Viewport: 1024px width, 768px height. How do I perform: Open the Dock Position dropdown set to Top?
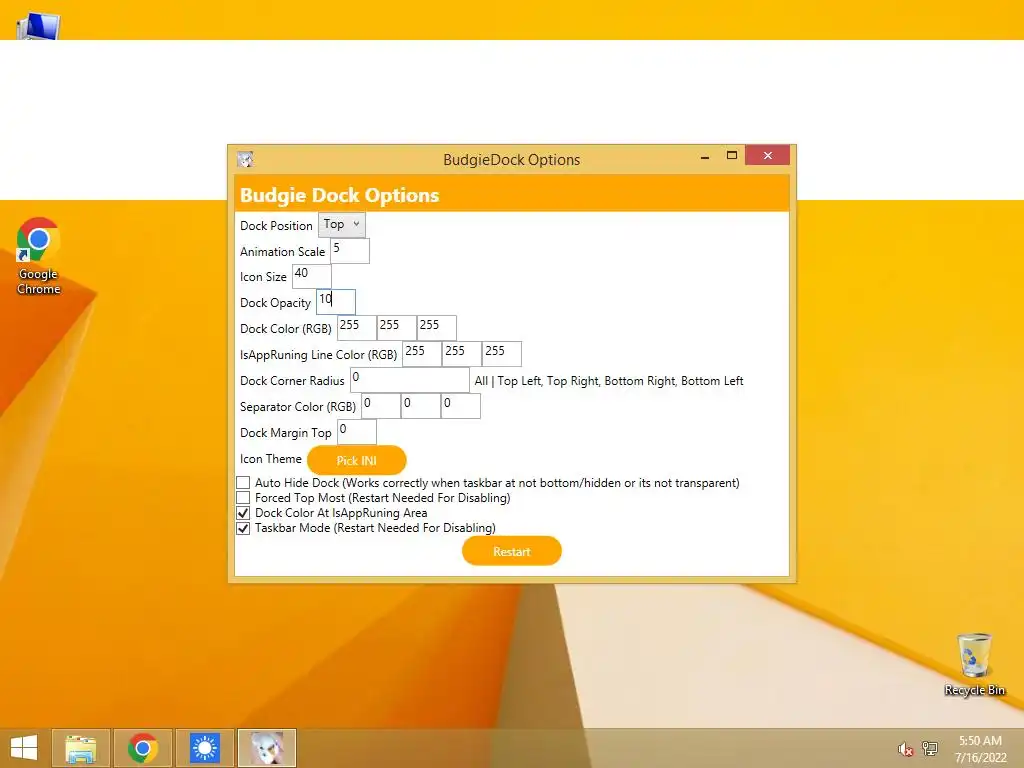342,225
